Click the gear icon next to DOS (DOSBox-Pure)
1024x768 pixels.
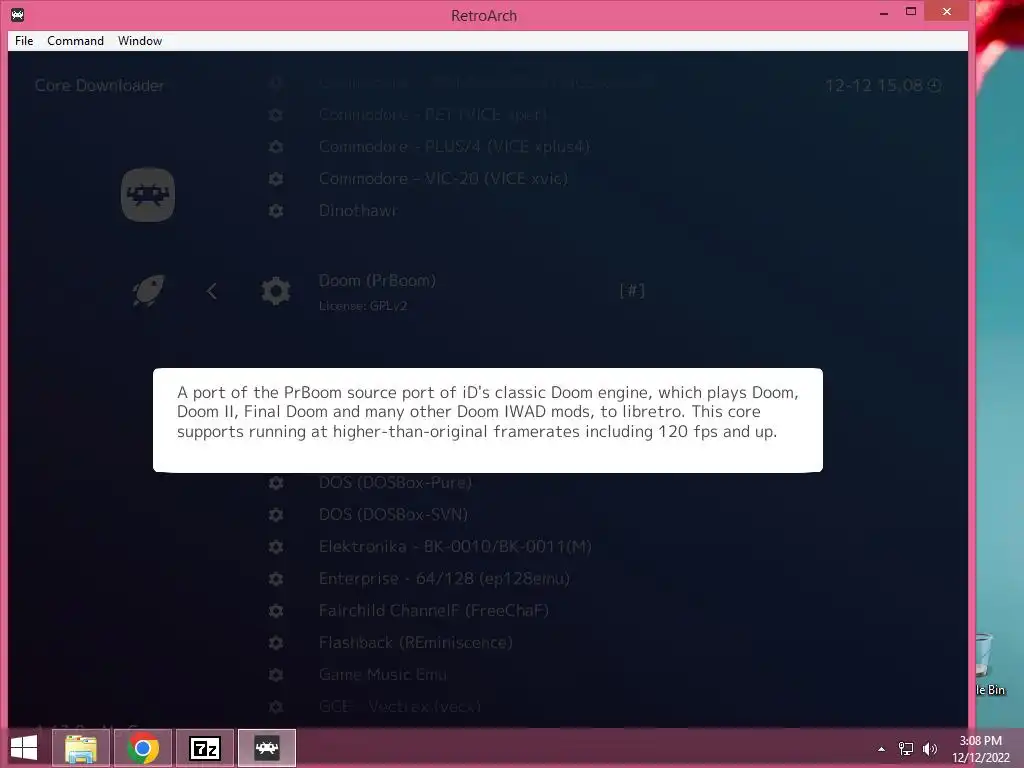click(x=276, y=483)
